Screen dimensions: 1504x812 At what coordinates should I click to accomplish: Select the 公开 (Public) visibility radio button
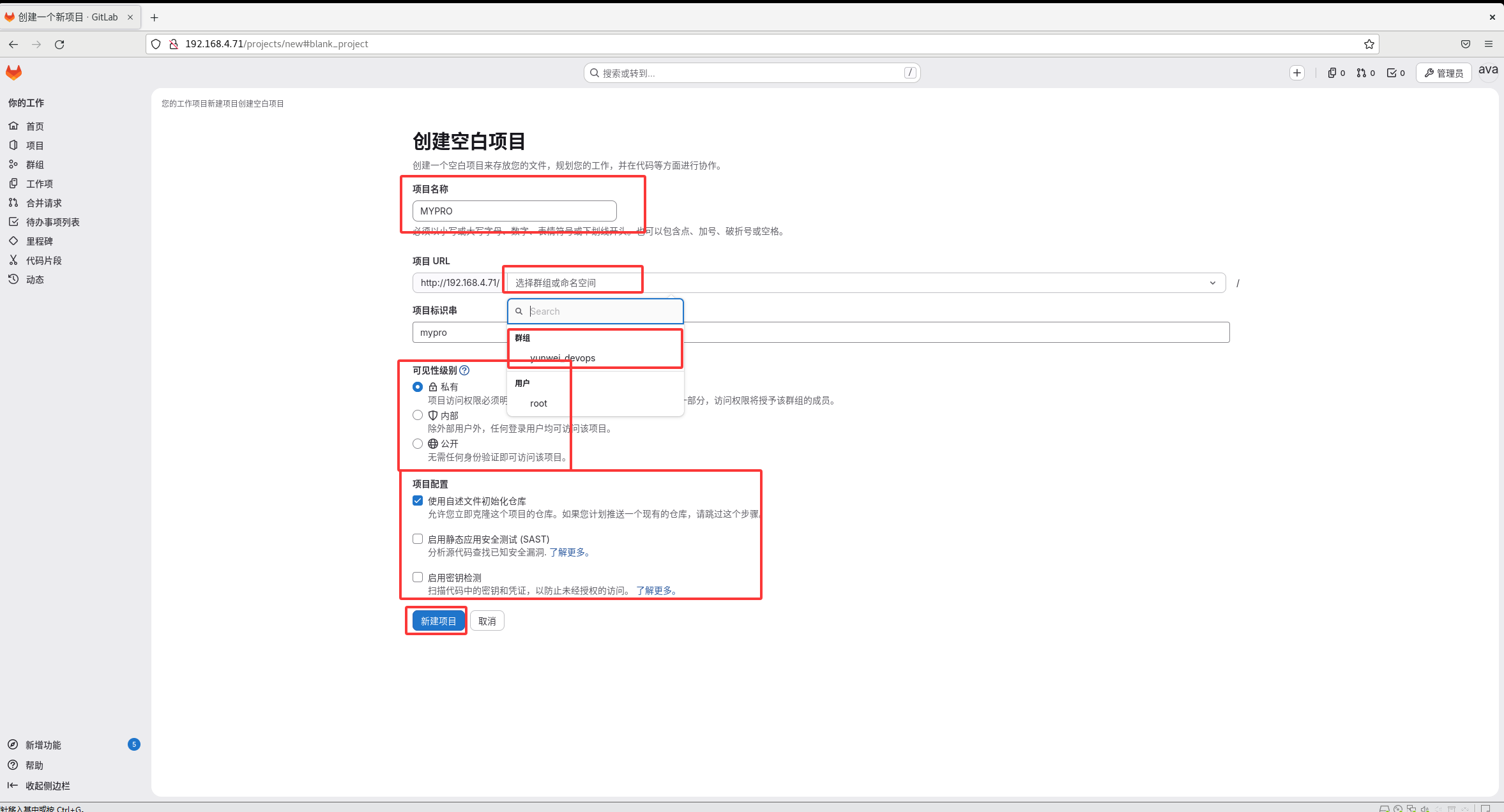click(418, 444)
